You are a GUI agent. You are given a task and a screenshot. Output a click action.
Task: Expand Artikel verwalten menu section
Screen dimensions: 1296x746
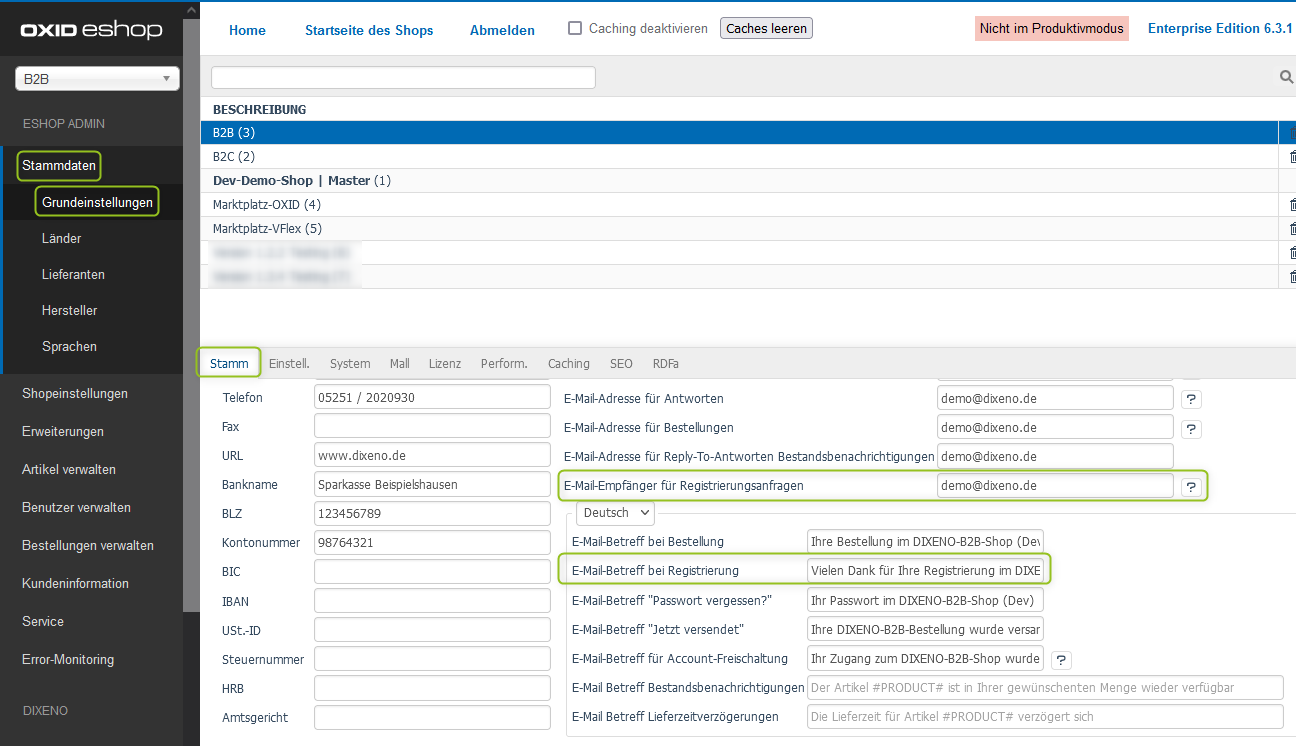69,469
